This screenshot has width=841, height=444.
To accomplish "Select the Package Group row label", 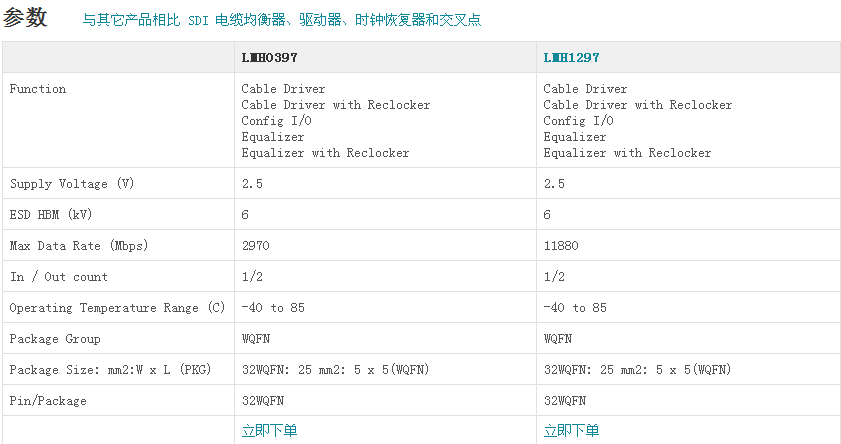I will pyautogui.click(x=55, y=339).
